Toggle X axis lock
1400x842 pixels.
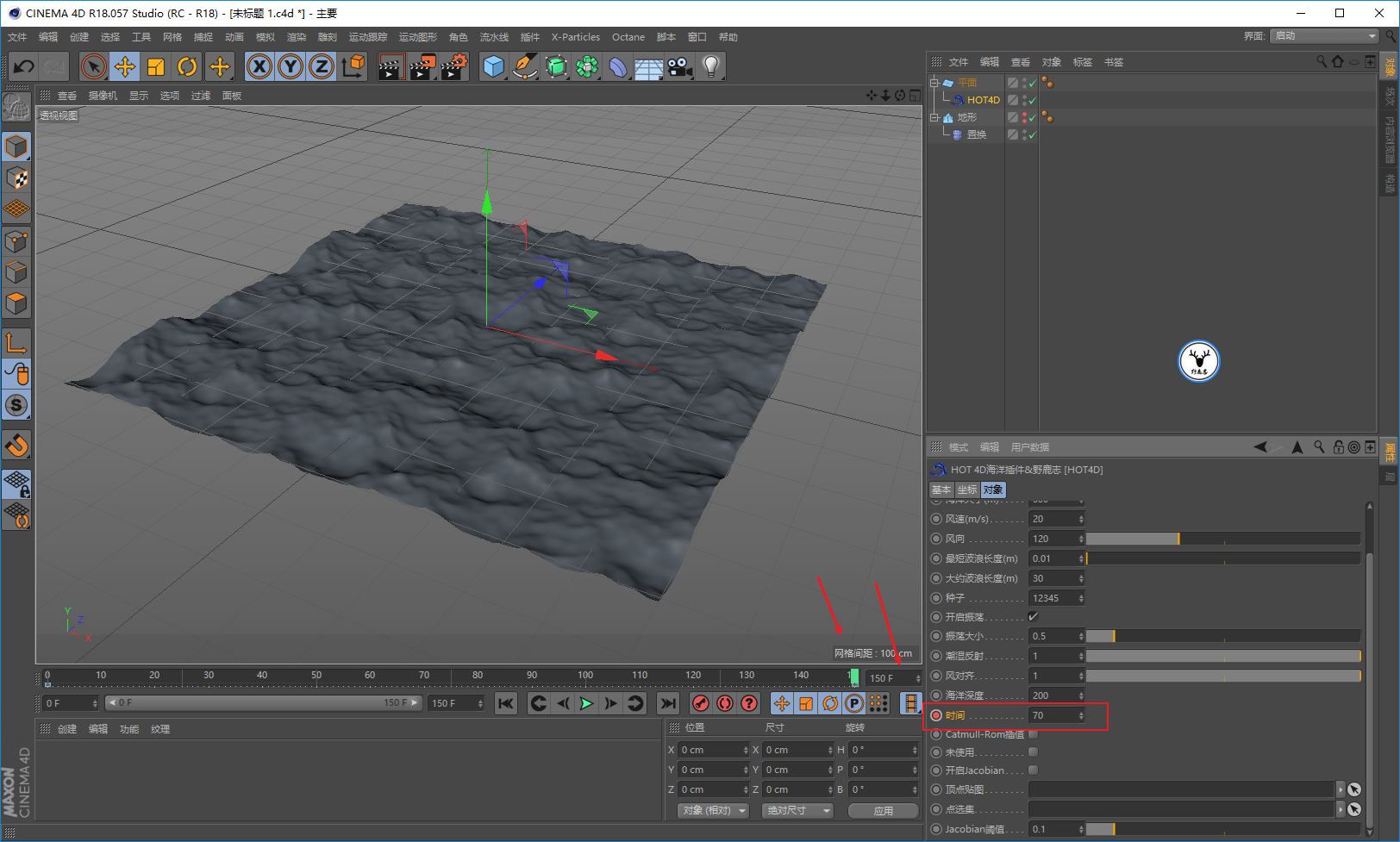pyautogui.click(x=259, y=66)
